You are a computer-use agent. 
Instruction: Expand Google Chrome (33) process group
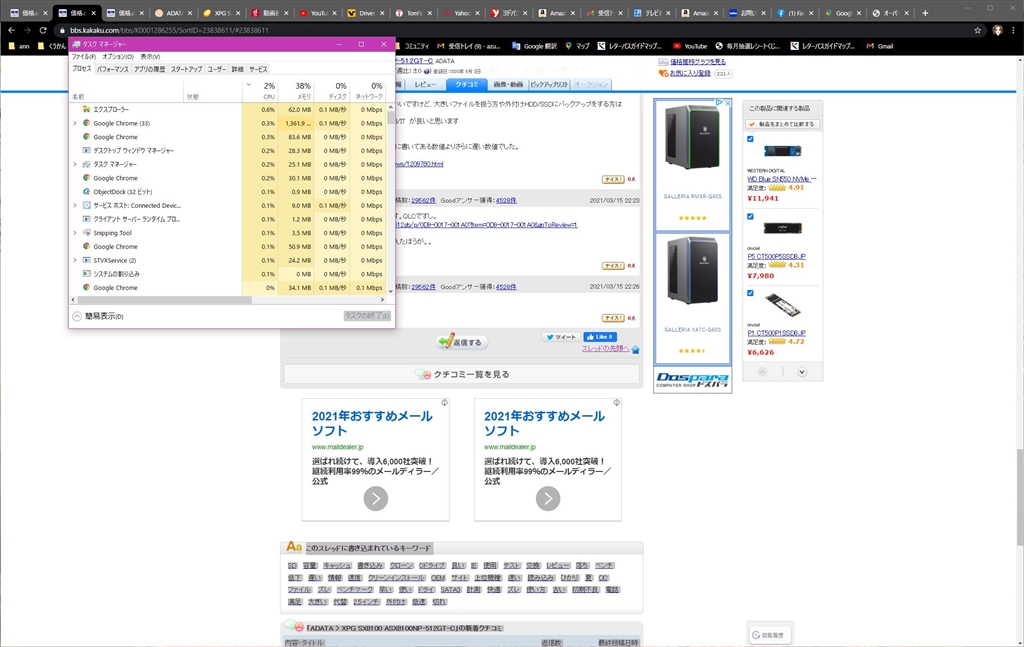[x=74, y=123]
